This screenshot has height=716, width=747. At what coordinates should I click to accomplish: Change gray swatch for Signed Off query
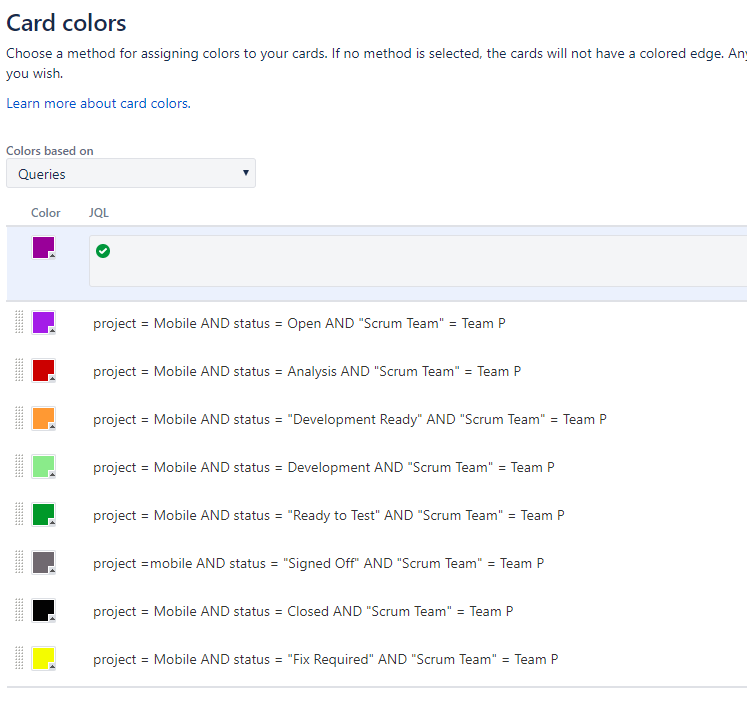[x=43, y=563]
